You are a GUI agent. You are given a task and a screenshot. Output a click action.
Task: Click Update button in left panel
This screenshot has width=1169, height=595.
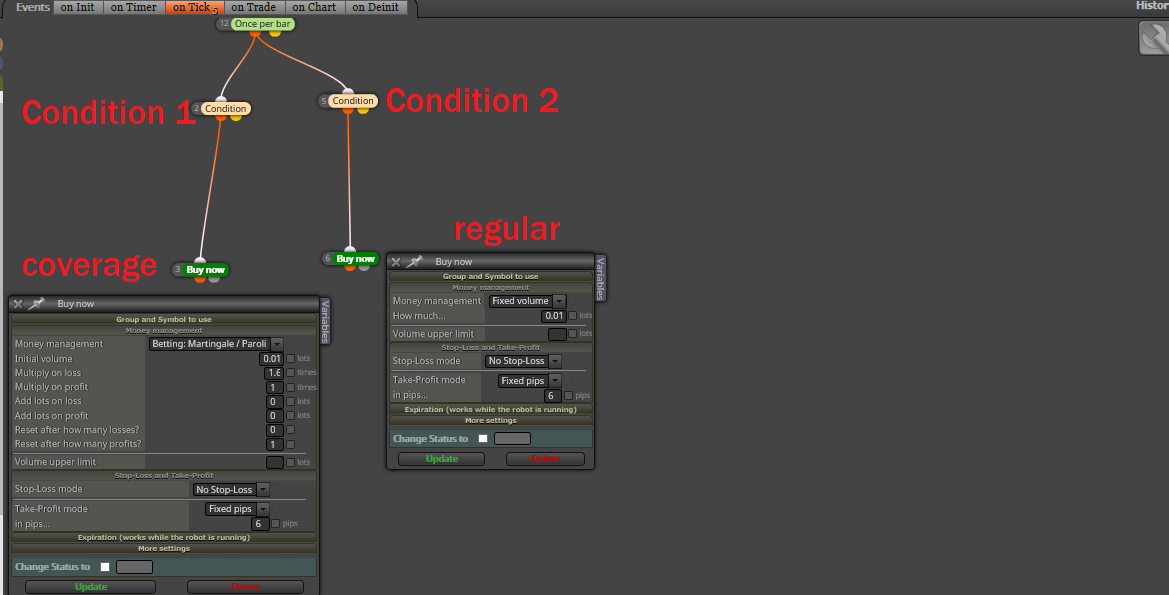click(91, 588)
